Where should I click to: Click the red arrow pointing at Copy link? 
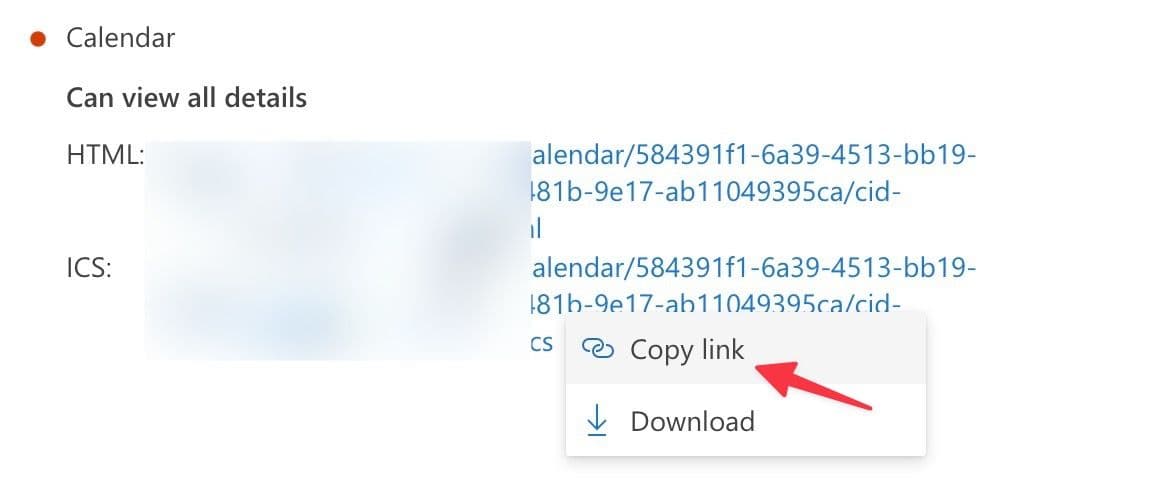click(x=813, y=385)
